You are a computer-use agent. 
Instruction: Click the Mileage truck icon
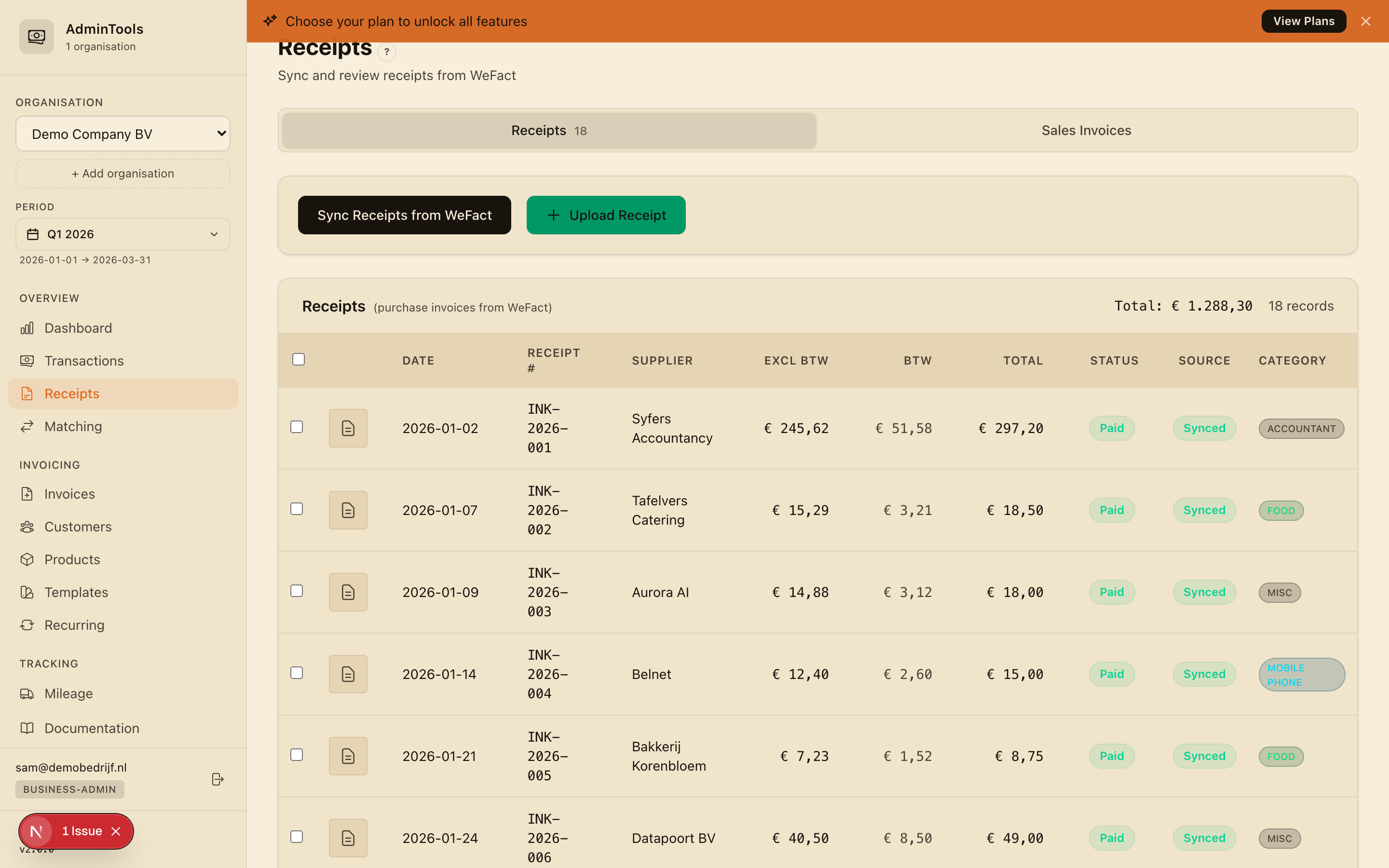tap(27, 693)
